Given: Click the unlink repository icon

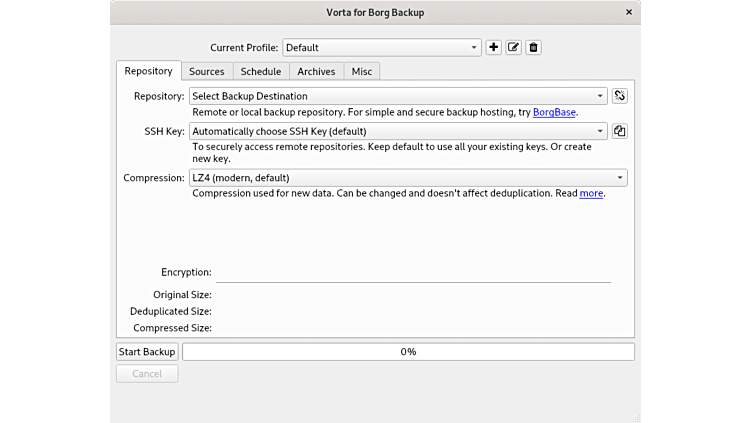Looking at the screenshot, I should coord(619,96).
